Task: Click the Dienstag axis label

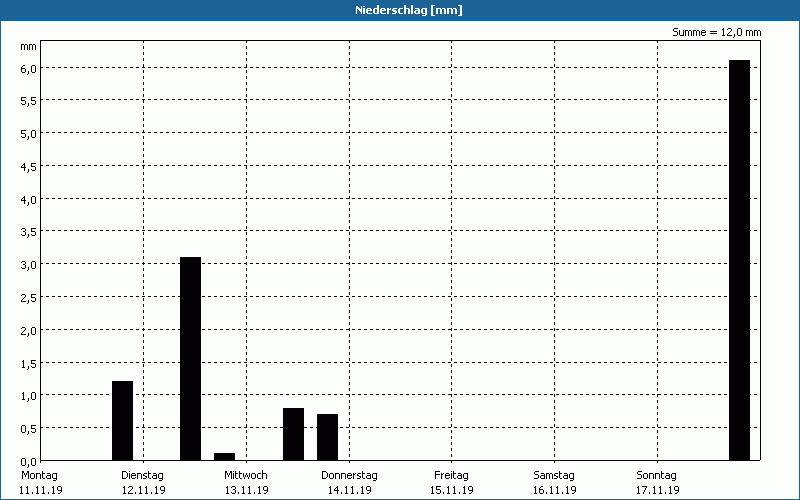Action: 142,475
